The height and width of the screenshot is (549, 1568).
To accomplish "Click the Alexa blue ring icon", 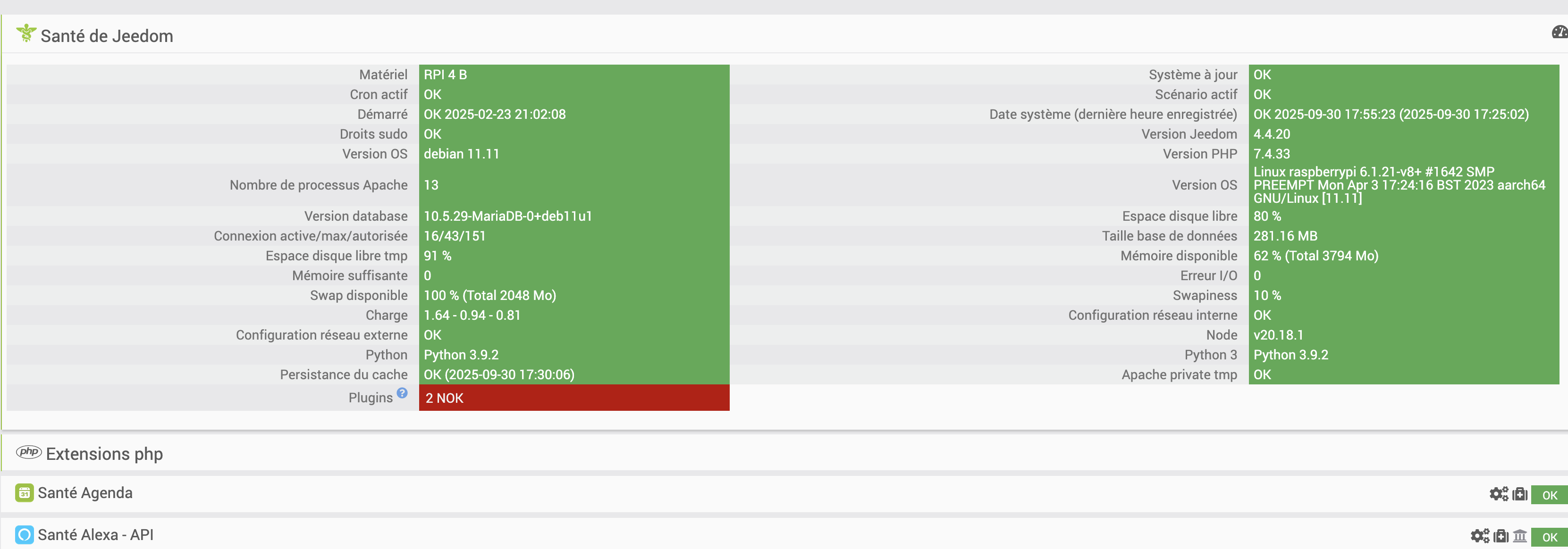I will point(25,535).
